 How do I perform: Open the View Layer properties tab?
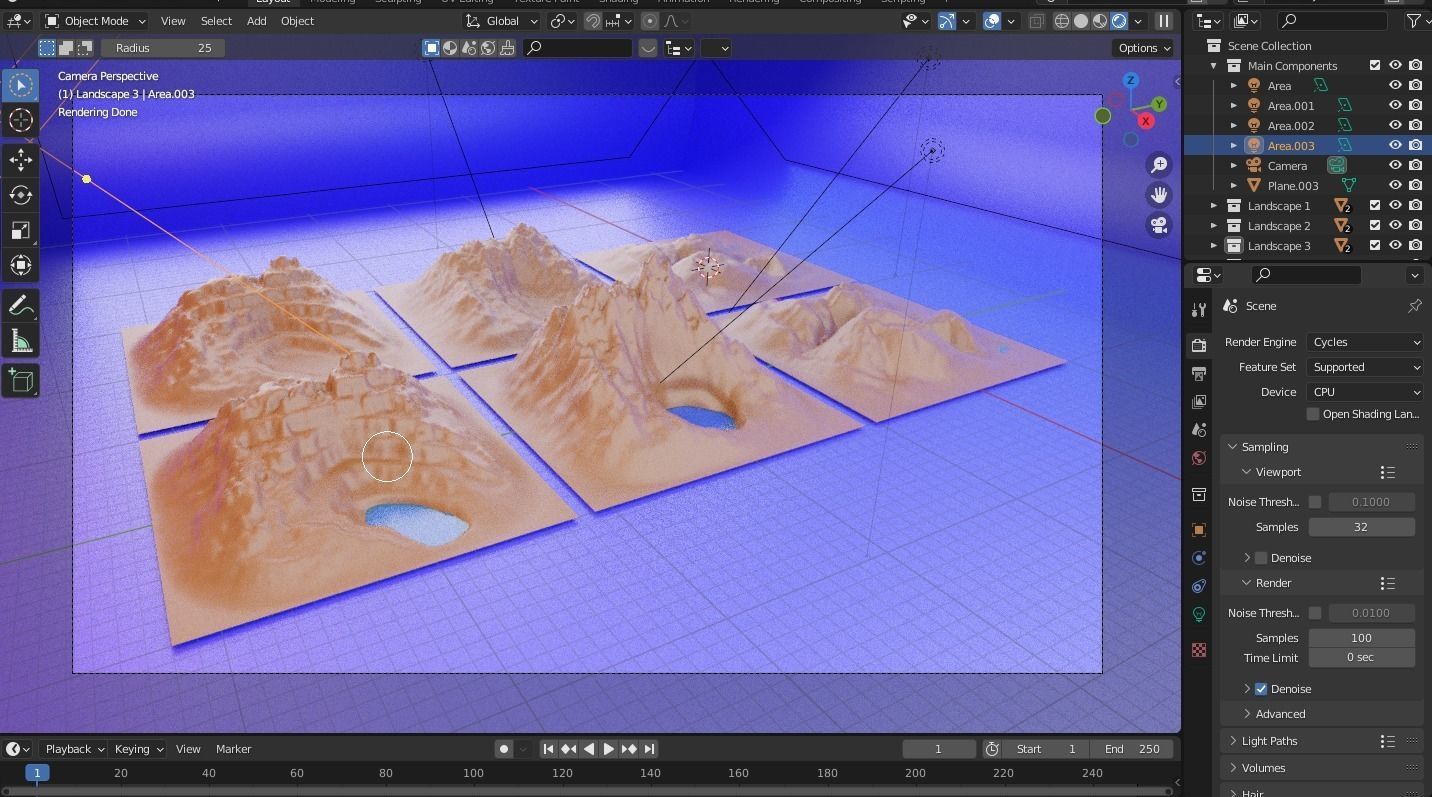point(1199,401)
